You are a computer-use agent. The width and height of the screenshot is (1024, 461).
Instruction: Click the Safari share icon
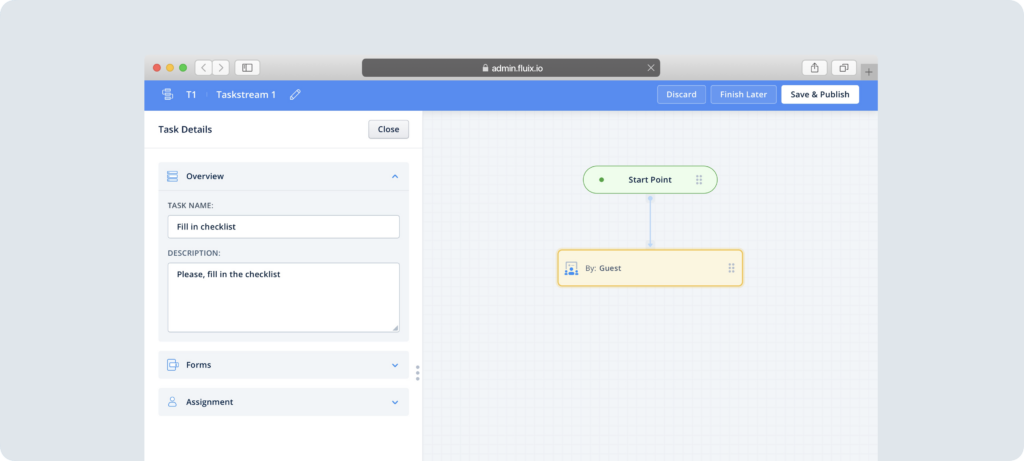click(x=814, y=68)
